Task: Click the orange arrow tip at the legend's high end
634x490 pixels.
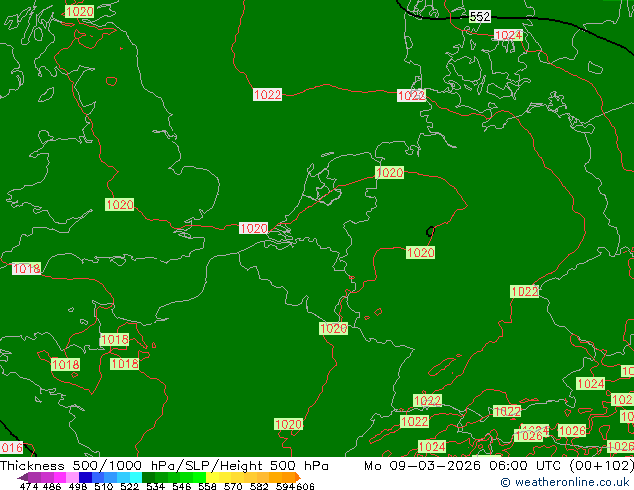Action: (298, 477)
